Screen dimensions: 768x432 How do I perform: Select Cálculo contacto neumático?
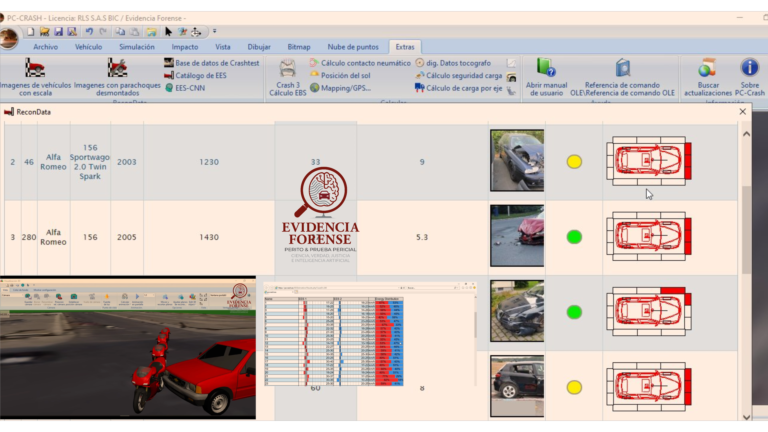coord(365,63)
